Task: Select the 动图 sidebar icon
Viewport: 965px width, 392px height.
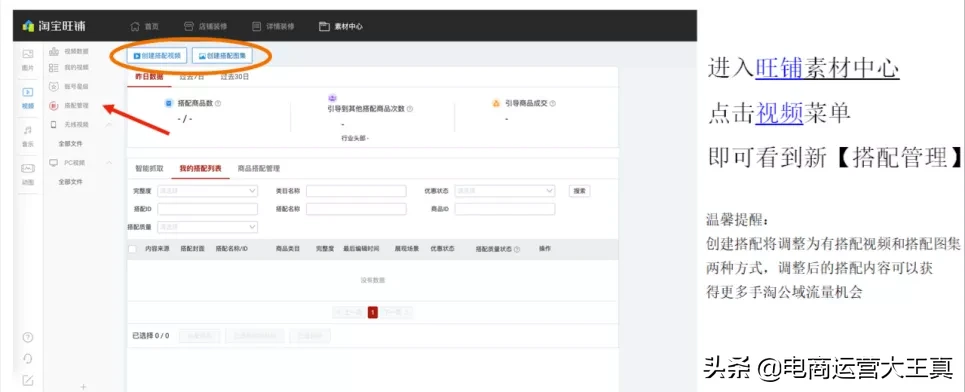Action: click(28, 174)
